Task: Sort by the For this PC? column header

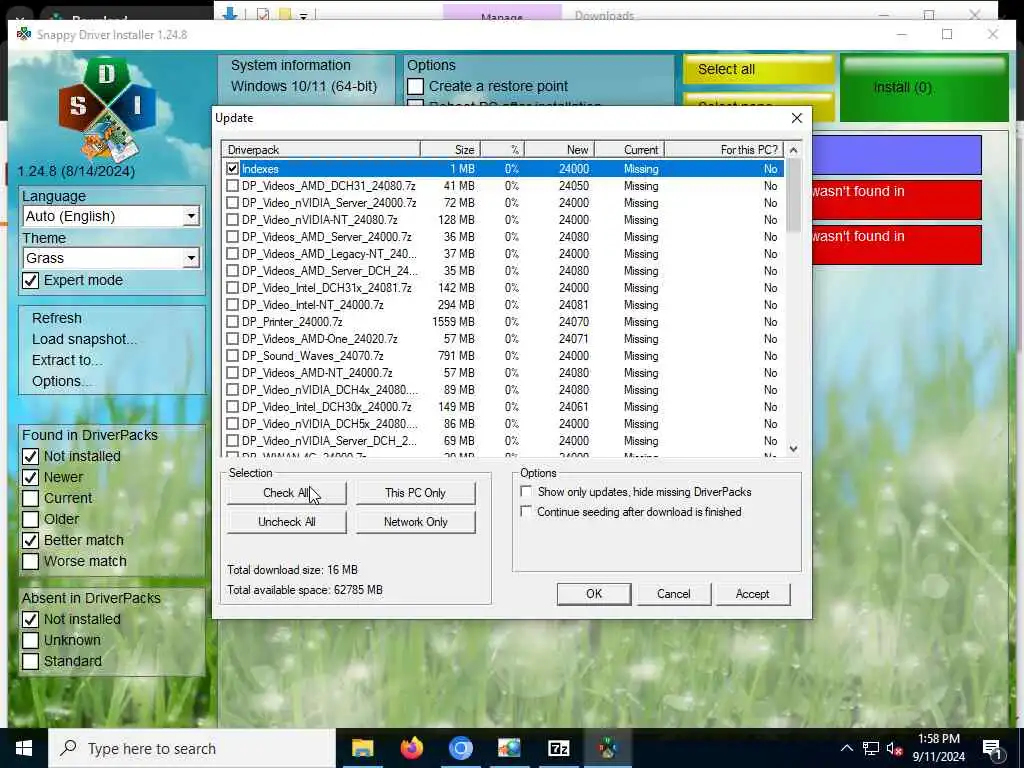Action: click(x=724, y=150)
